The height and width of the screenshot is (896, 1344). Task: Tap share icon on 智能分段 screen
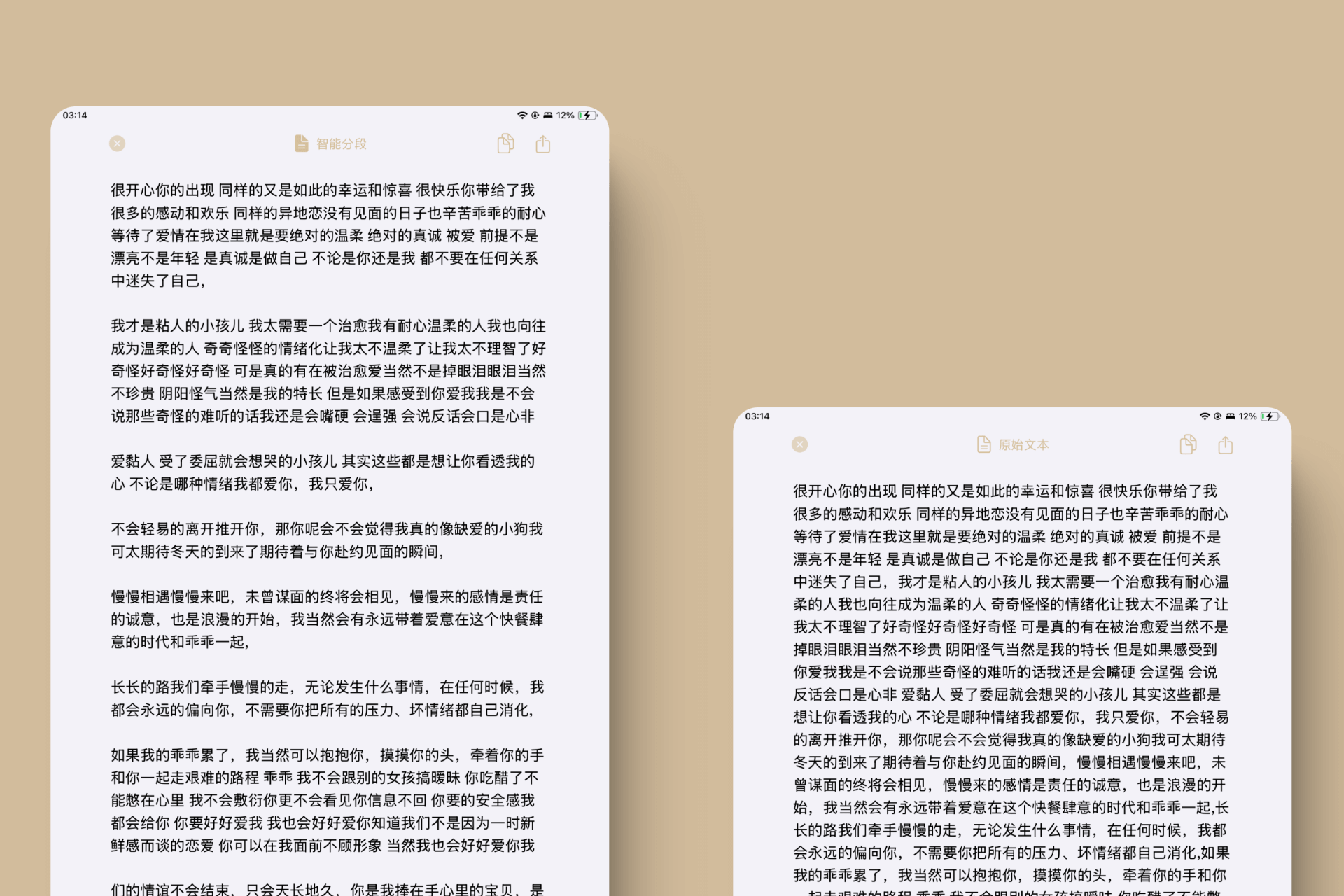(543, 144)
